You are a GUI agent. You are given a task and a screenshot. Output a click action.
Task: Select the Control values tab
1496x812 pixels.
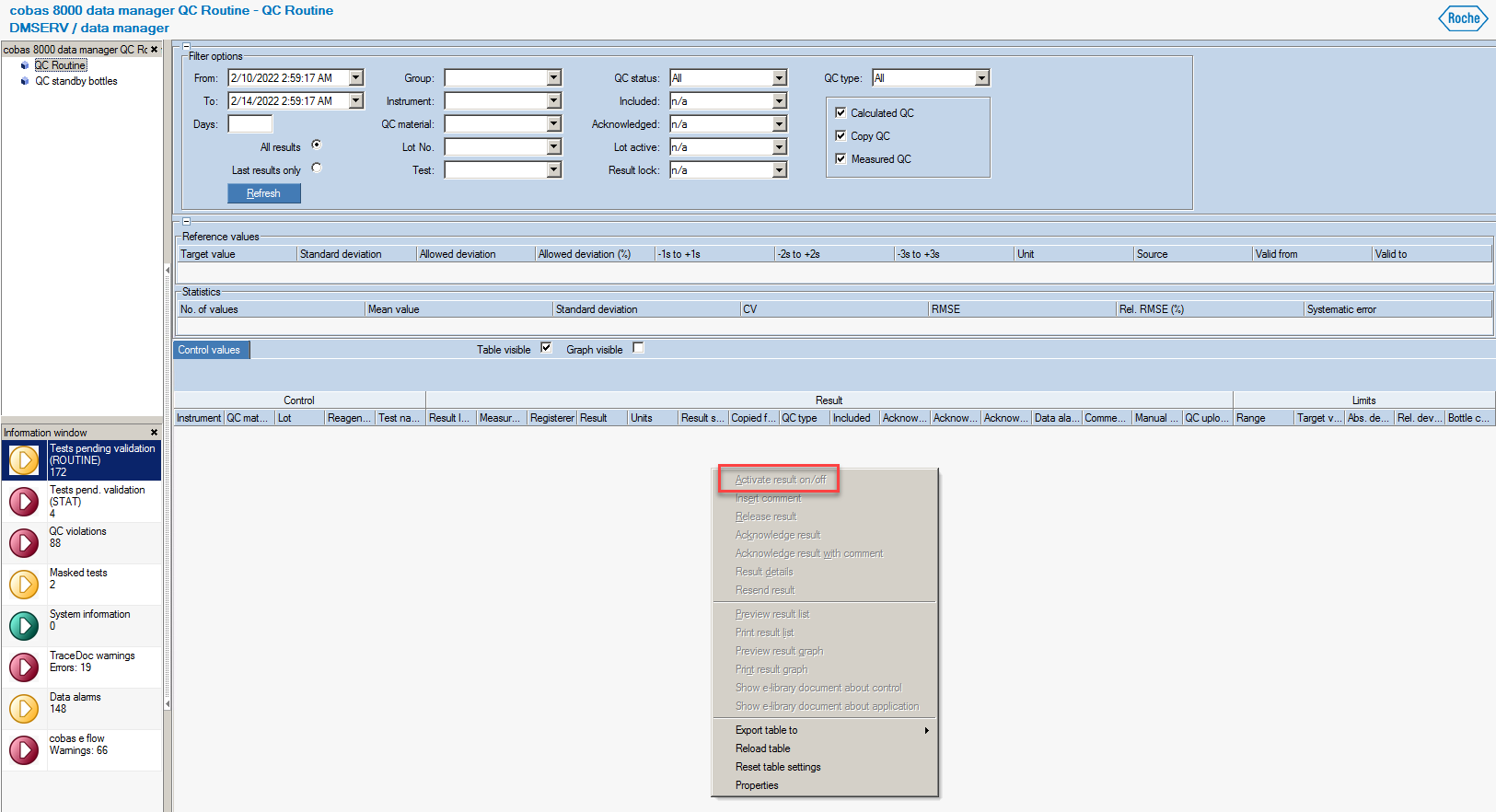(211, 350)
